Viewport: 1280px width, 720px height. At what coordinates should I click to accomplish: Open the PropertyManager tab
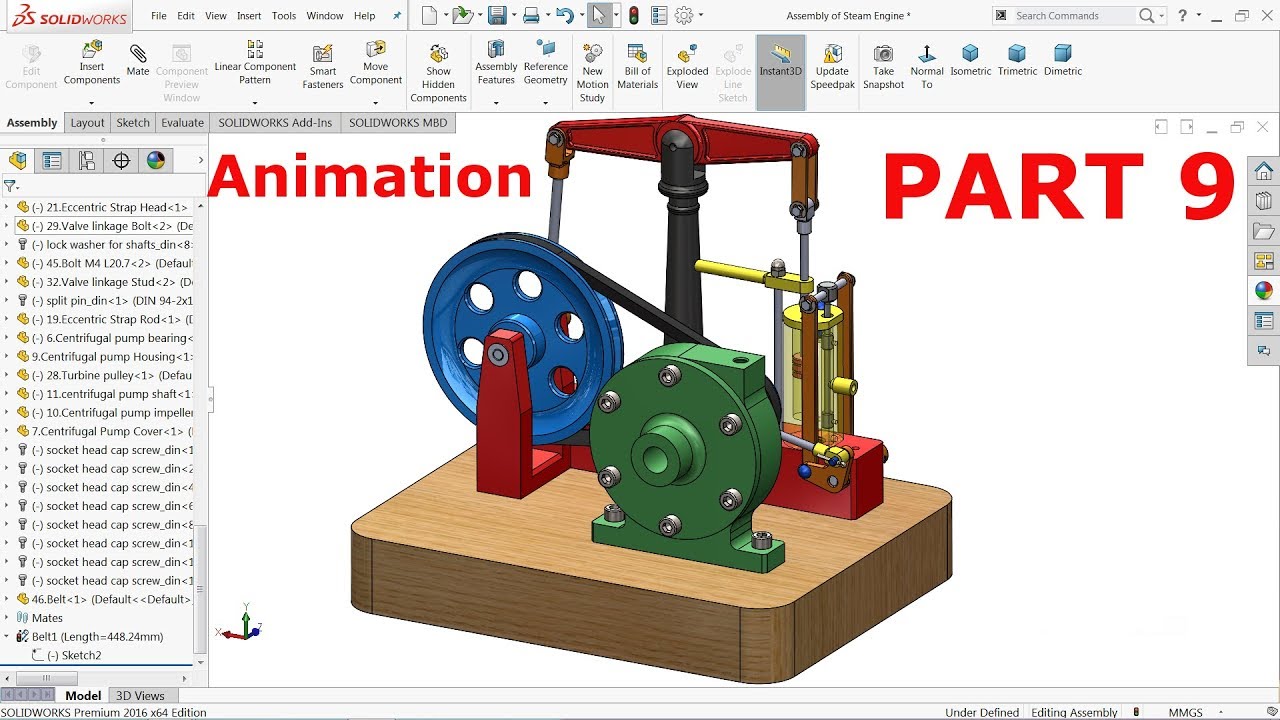(52, 161)
